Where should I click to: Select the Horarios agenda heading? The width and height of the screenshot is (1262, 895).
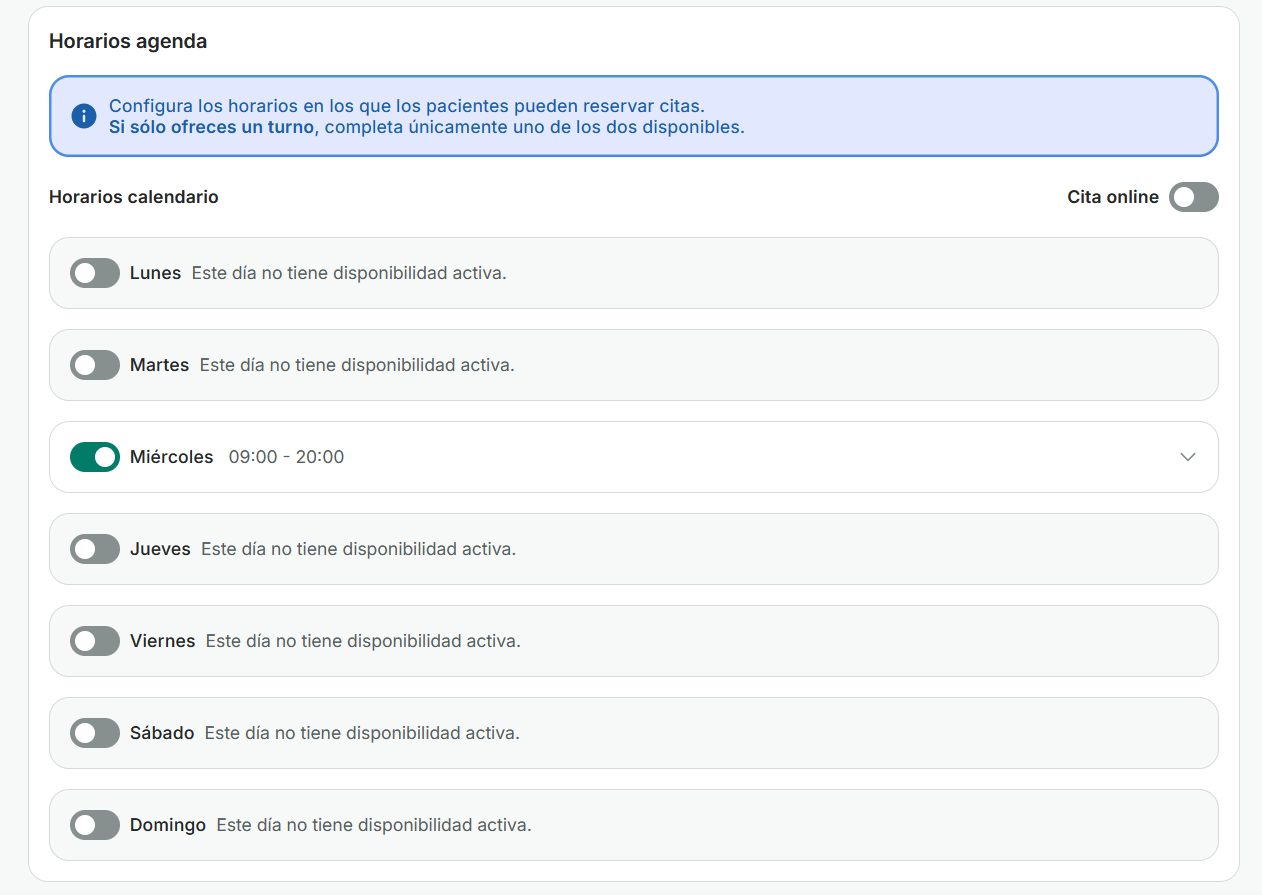pyautogui.click(x=128, y=41)
